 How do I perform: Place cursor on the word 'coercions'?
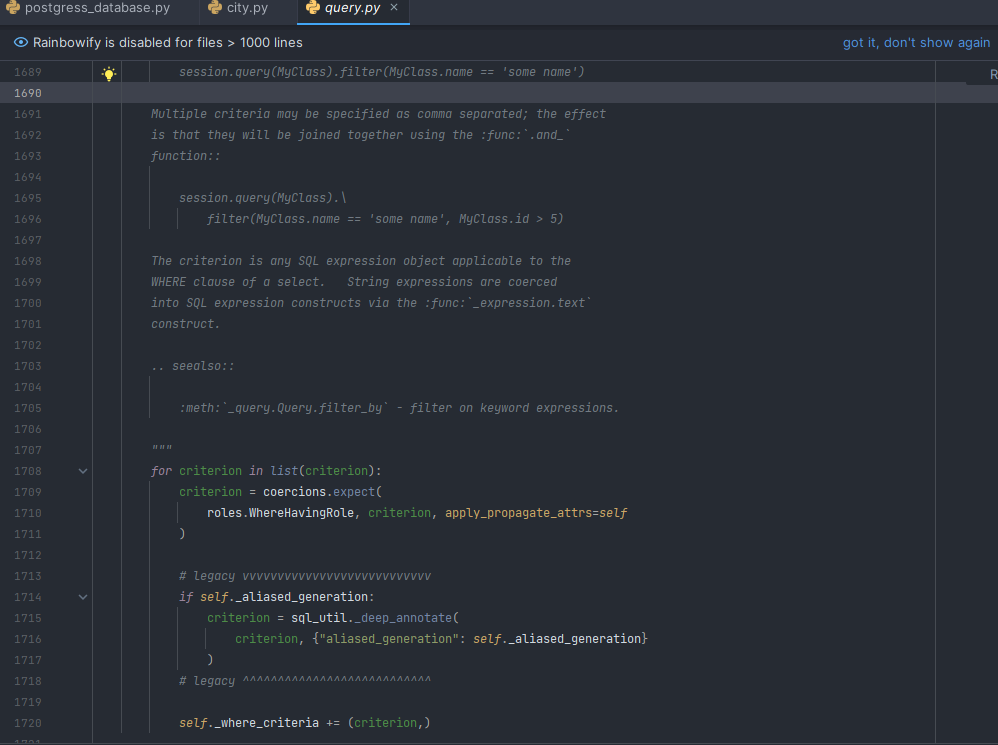click(291, 491)
